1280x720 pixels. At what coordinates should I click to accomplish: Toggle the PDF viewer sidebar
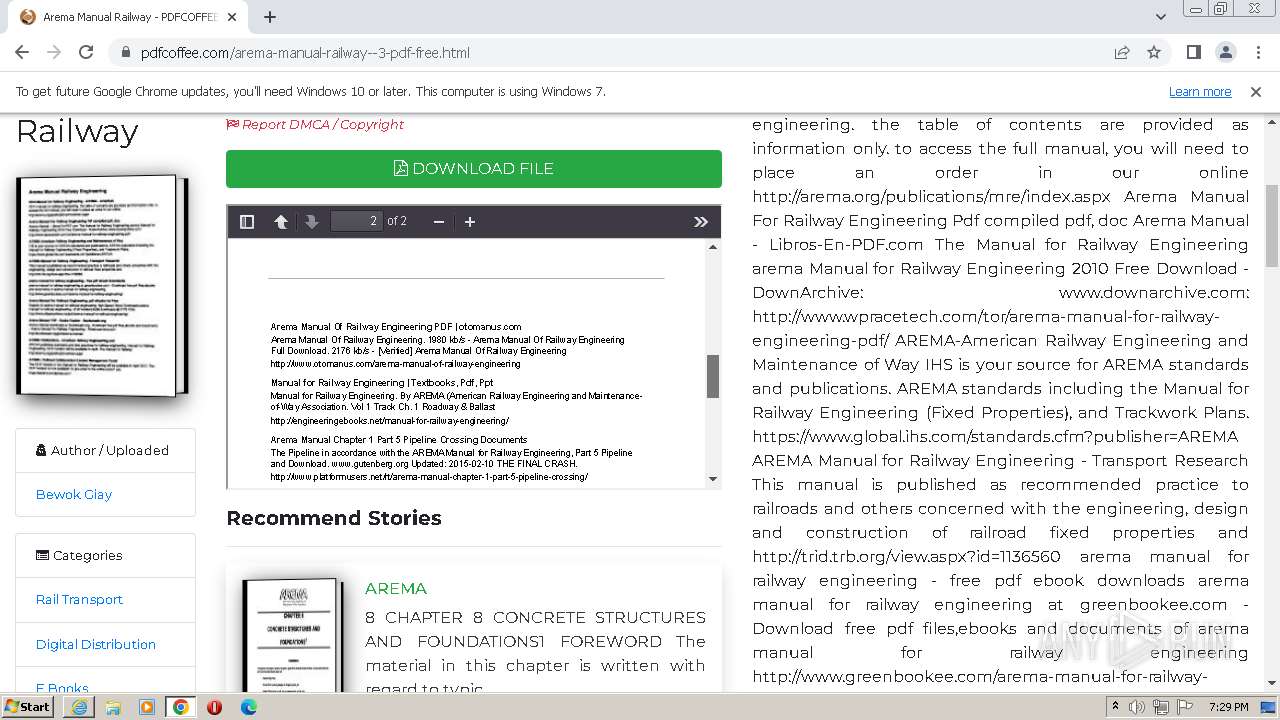(247, 222)
